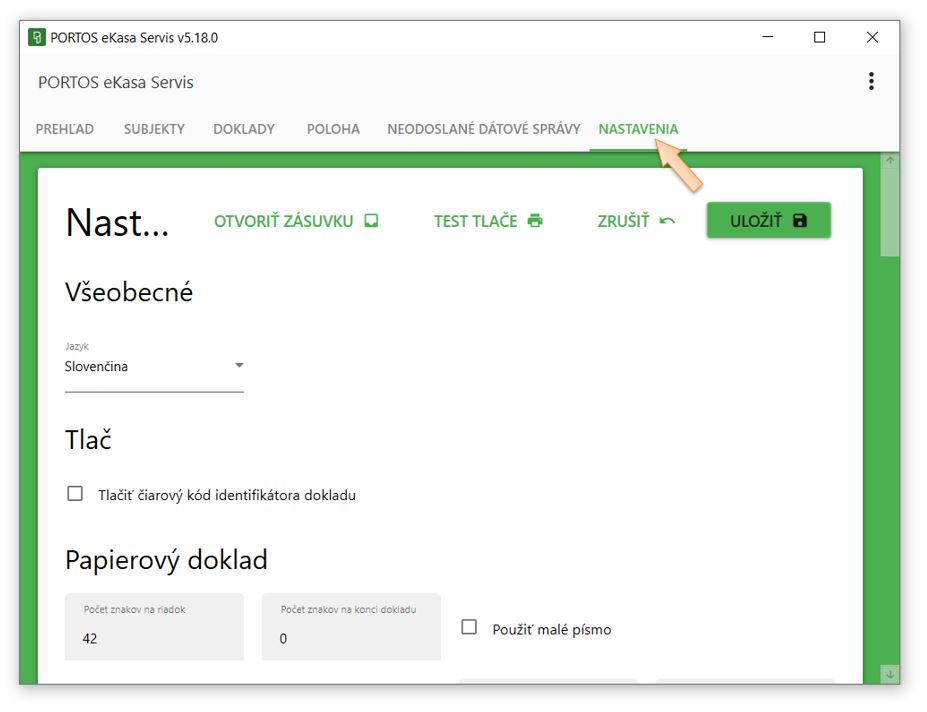Enable Tlačiť čiarový kód identifikátora dokladu checkbox
Viewport: 927px width, 712px height.
tap(75, 494)
